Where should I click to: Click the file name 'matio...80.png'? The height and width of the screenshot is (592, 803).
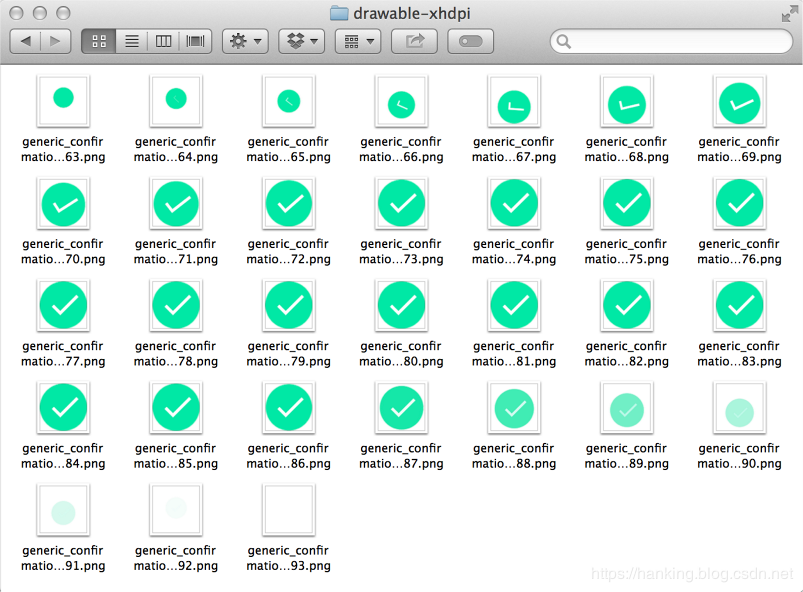pyautogui.click(x=401, y=362)
